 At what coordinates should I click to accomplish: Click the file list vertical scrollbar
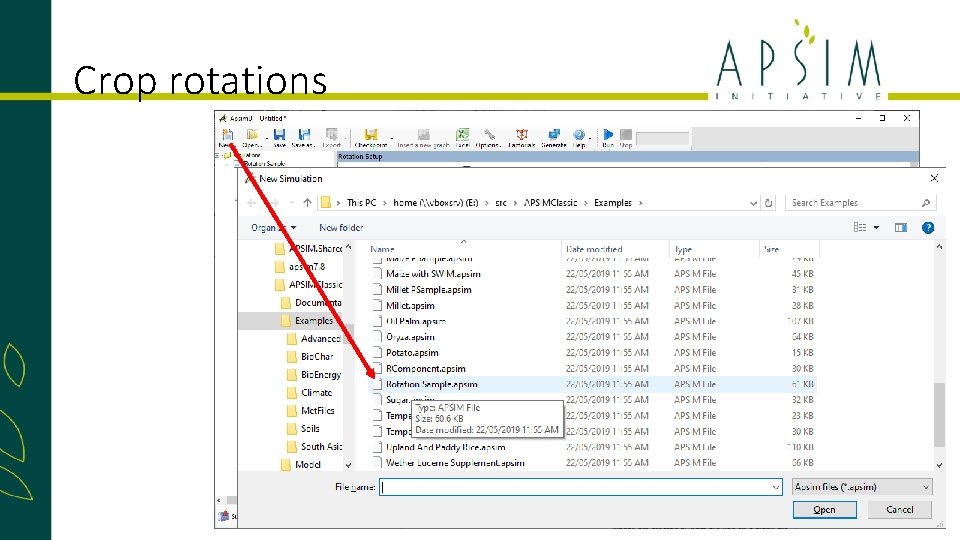pyautogui.click(x=939, y=415)
